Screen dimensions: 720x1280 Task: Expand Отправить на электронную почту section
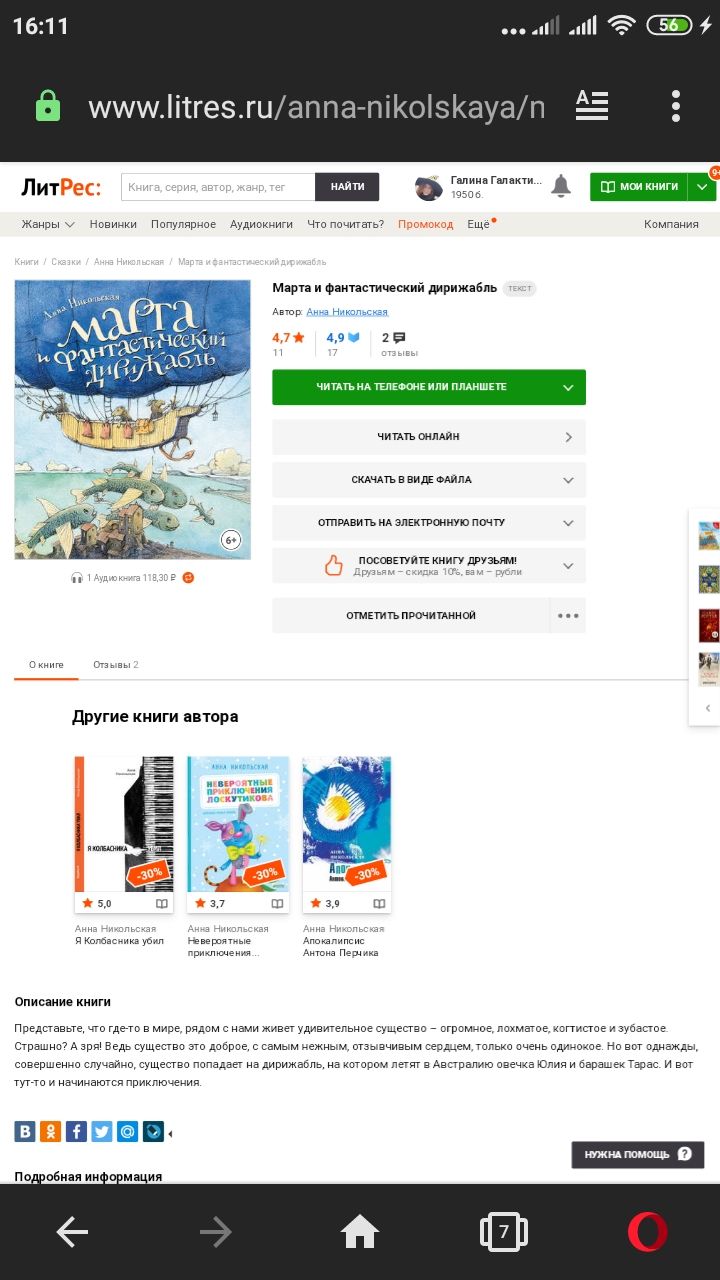click(429, 523)
